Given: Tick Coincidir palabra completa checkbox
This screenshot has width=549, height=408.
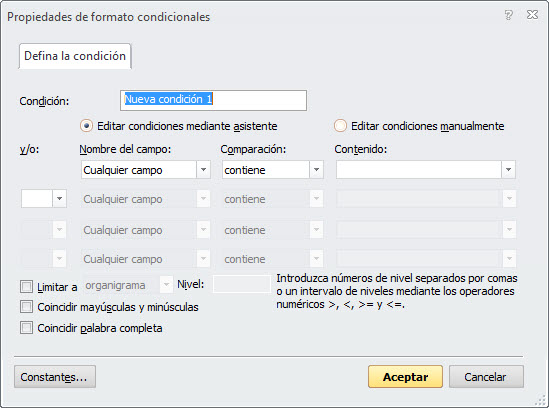Looking at the screenshot, I should click(26, 328).
